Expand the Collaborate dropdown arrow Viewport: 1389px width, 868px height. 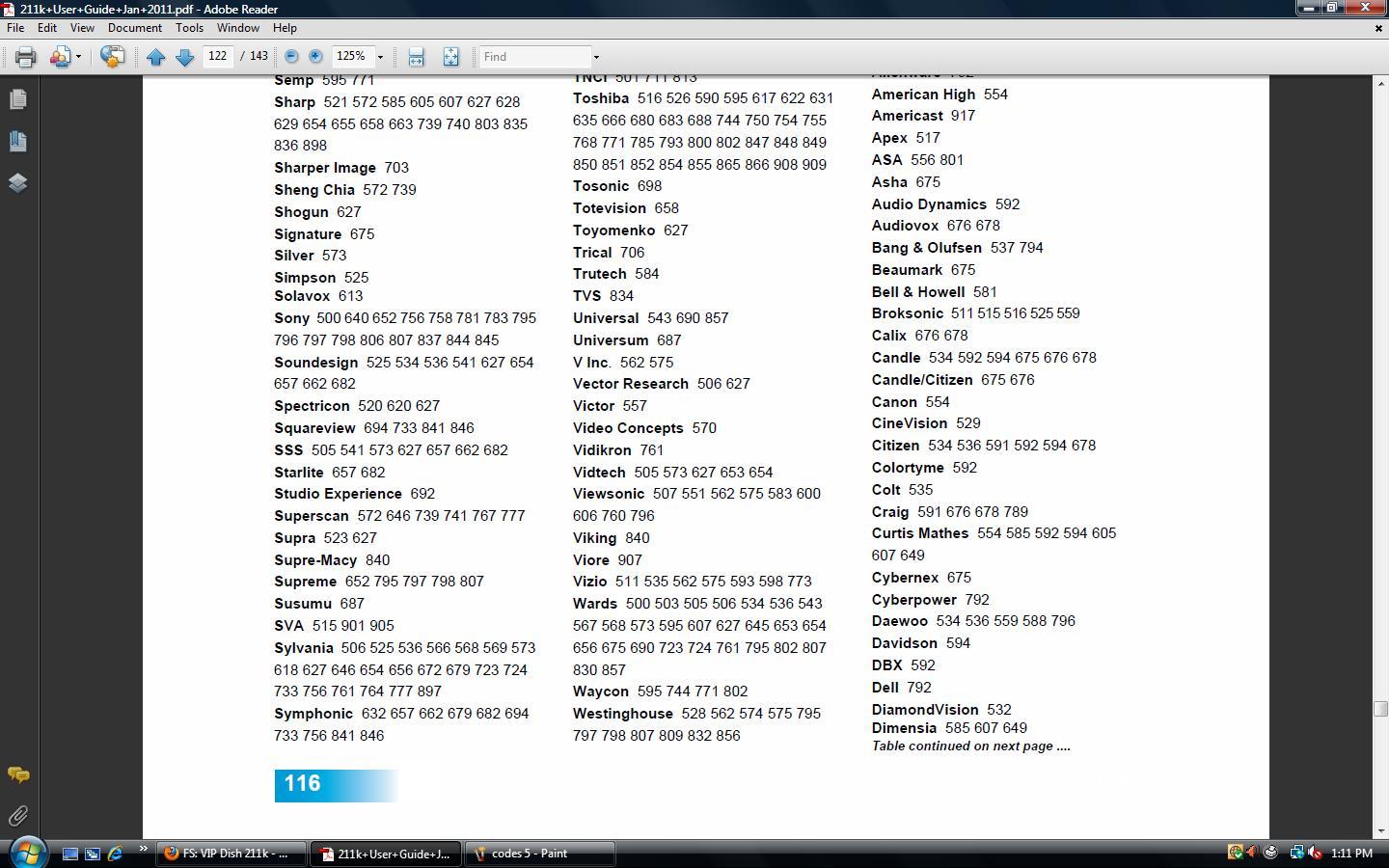point(78,57)
